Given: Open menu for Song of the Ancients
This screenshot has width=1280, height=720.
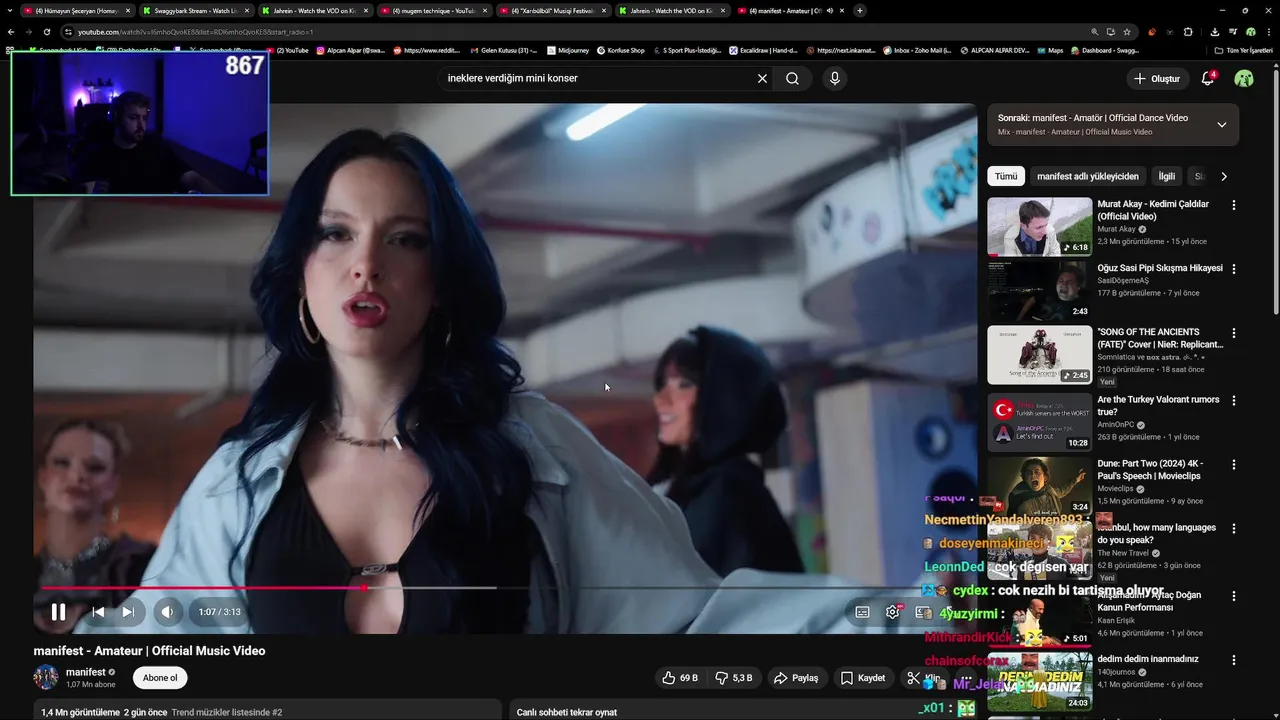Looking at the screenshot, I should (1233, 333).
